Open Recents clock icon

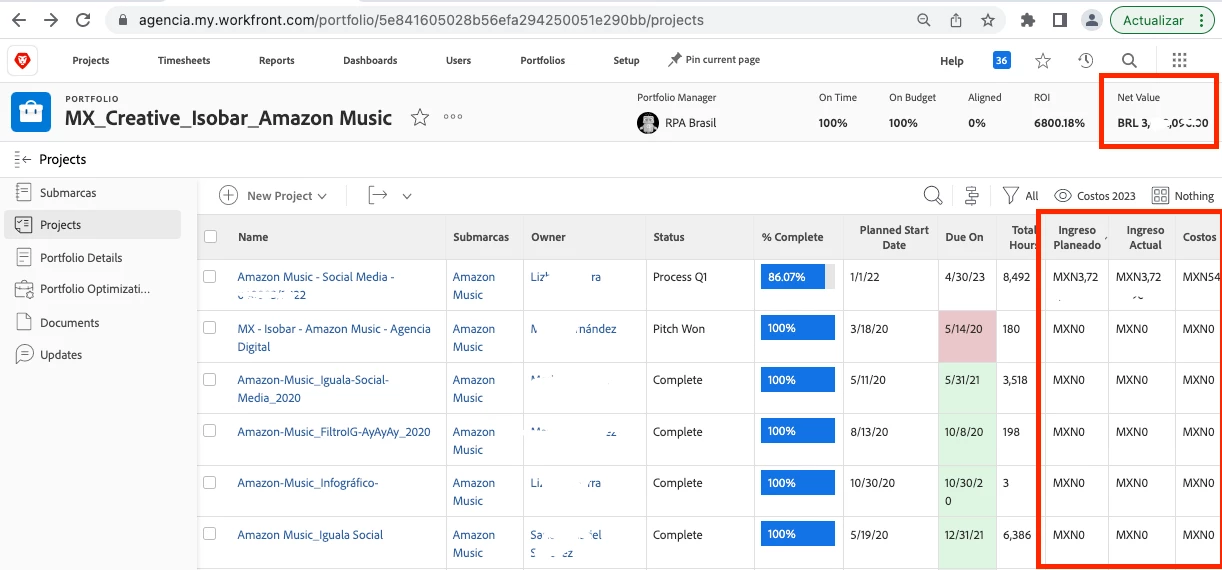click(x=1086, y=61)
